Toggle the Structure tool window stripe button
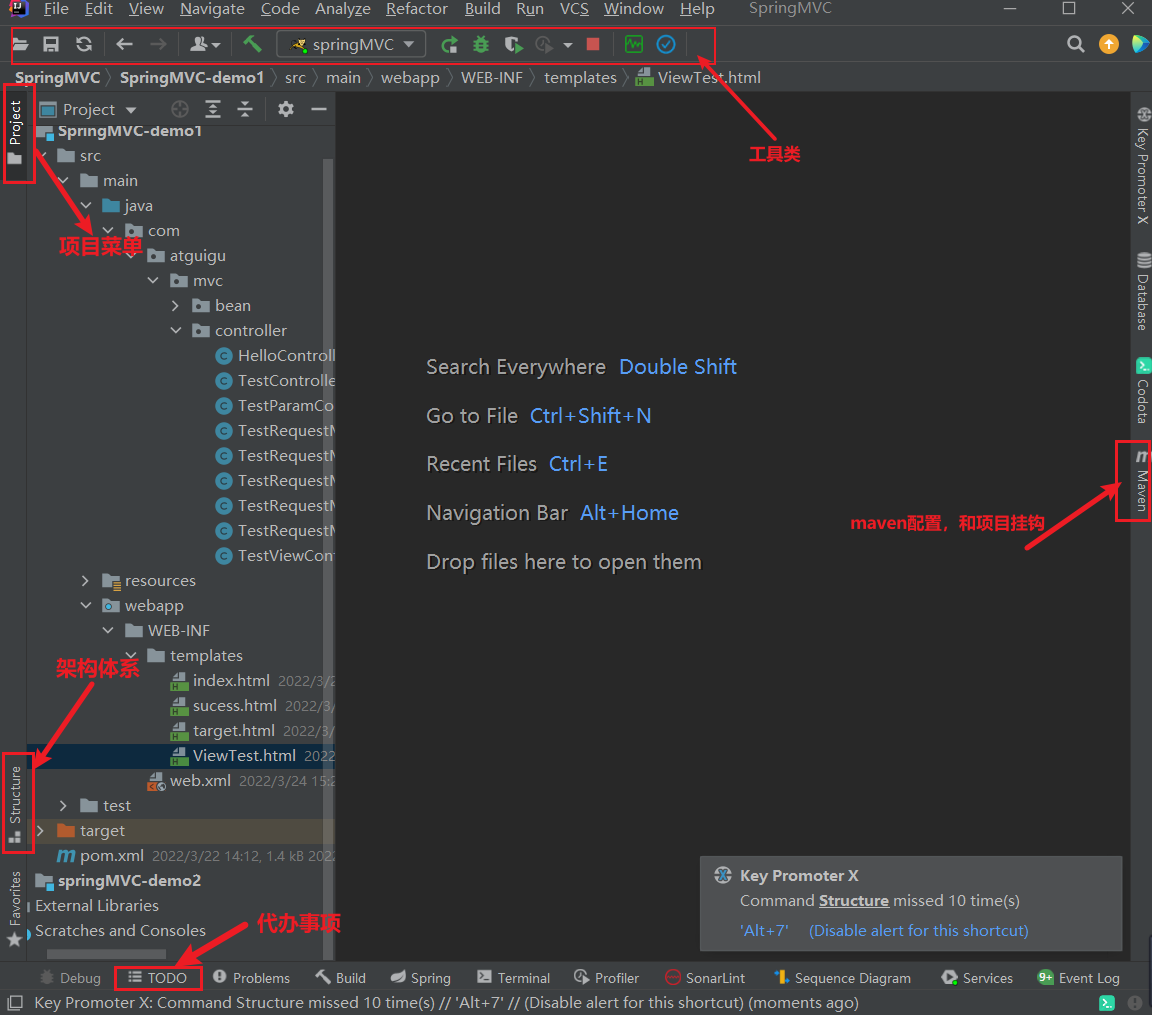This screenshot has width=1152, height=1015. [15, 803]
